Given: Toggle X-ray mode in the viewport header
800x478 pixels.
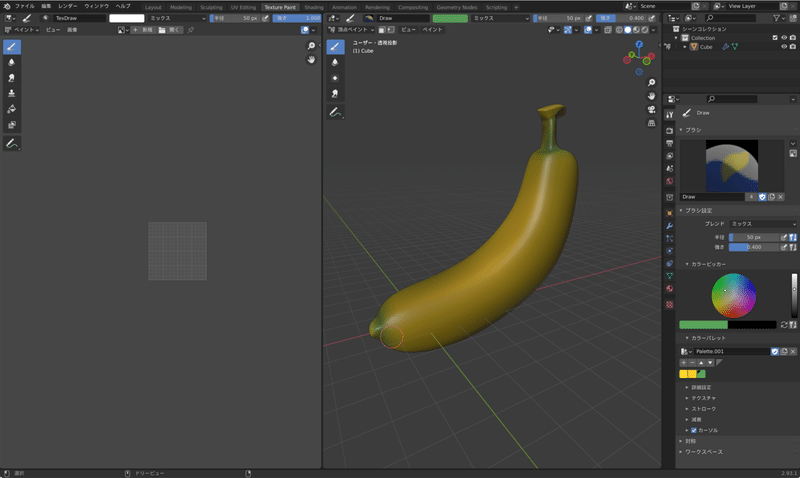Looking at the screenshot, I should pos(608,30).
